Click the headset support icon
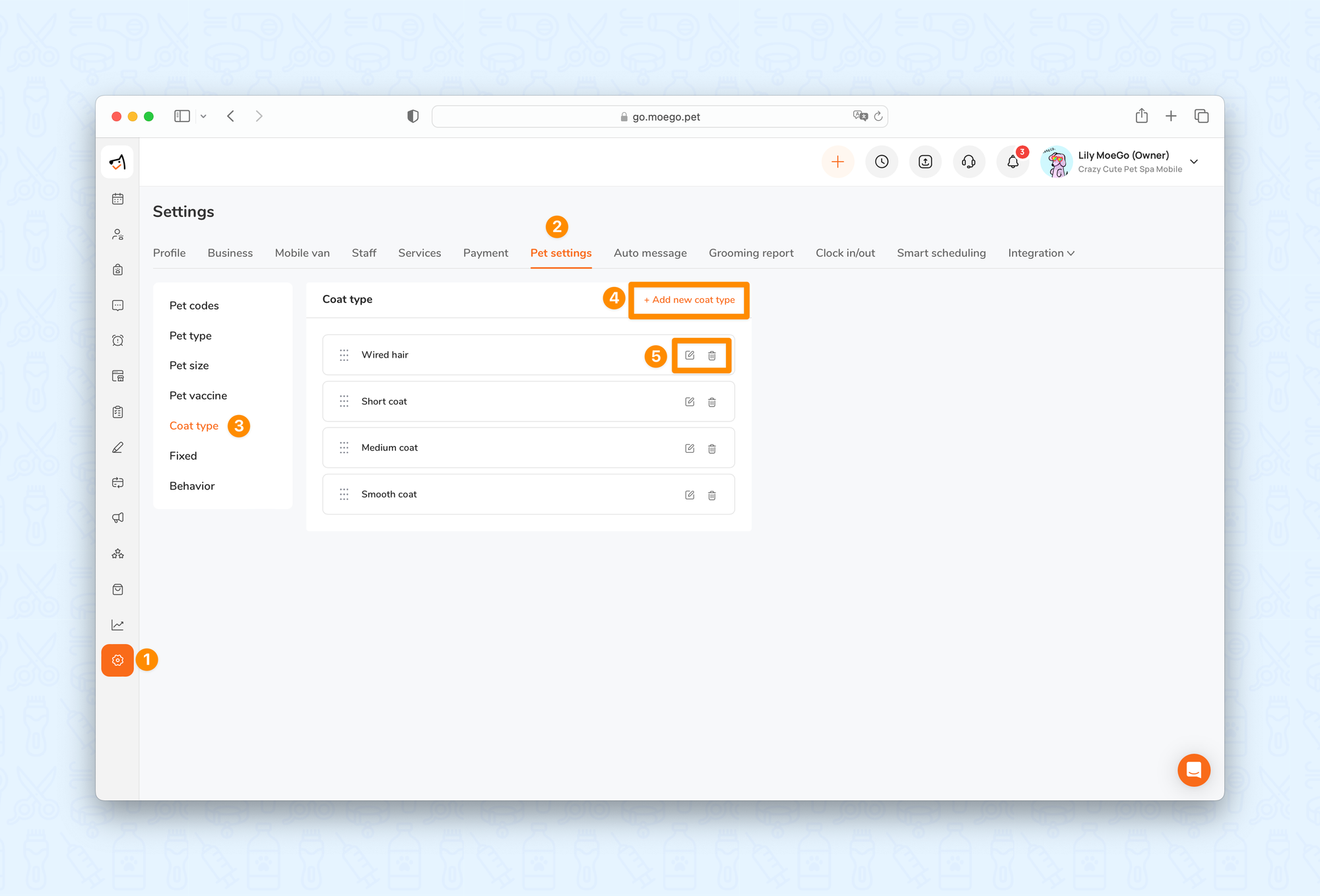Viewport: 1320px width, 896px height. coord(969,162)
